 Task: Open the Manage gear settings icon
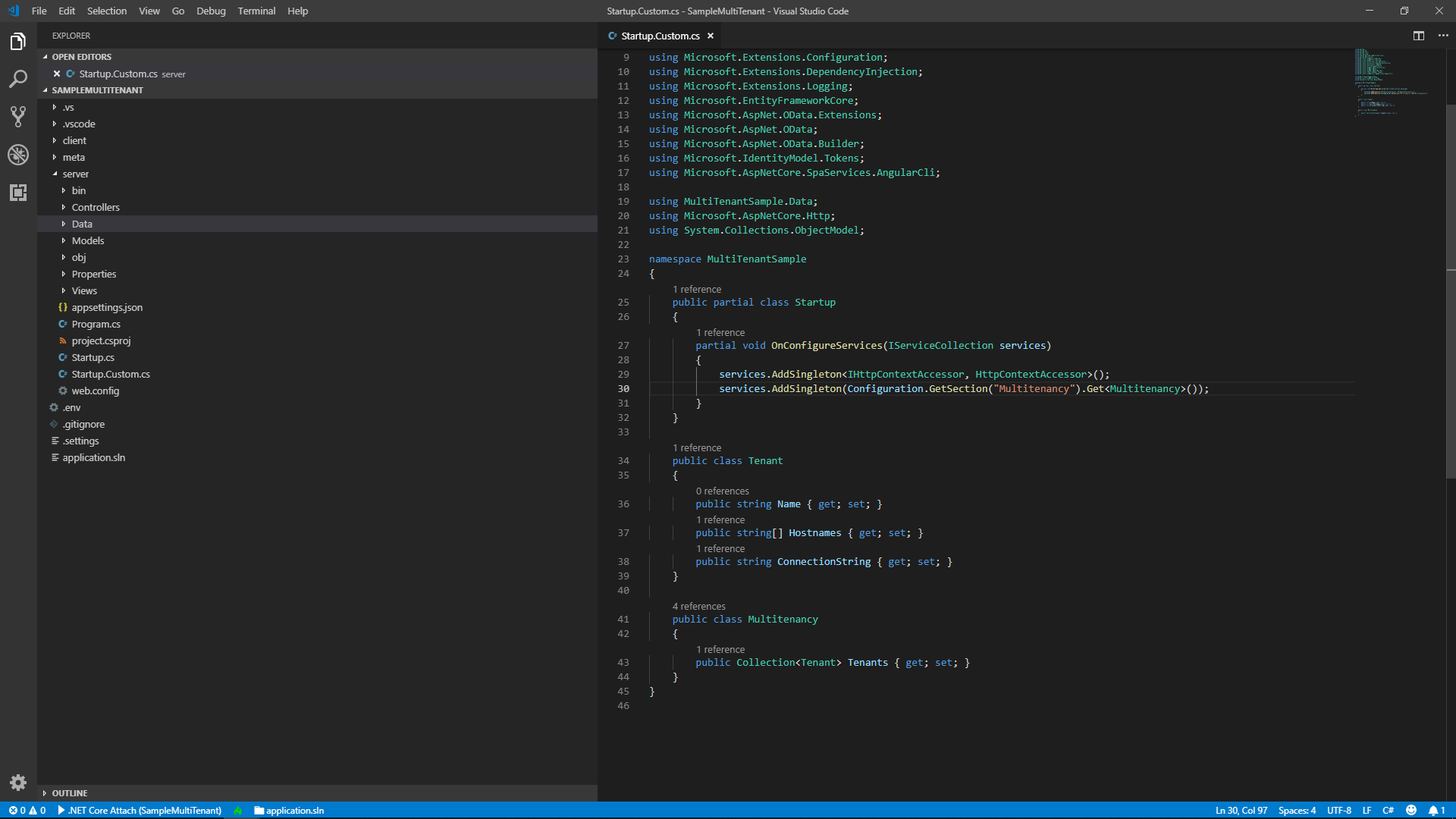click(x=18, y=783)
